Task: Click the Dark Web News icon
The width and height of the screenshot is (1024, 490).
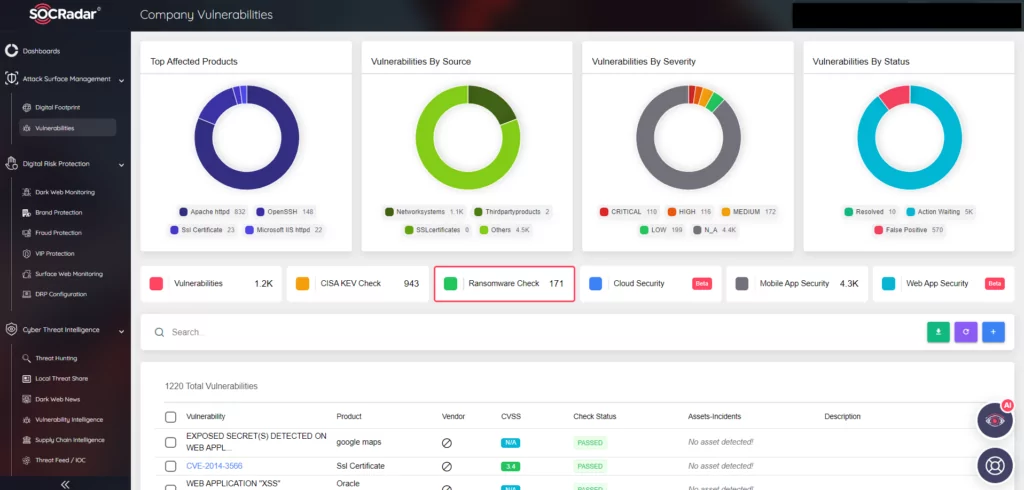Action: tap(27, 399)
